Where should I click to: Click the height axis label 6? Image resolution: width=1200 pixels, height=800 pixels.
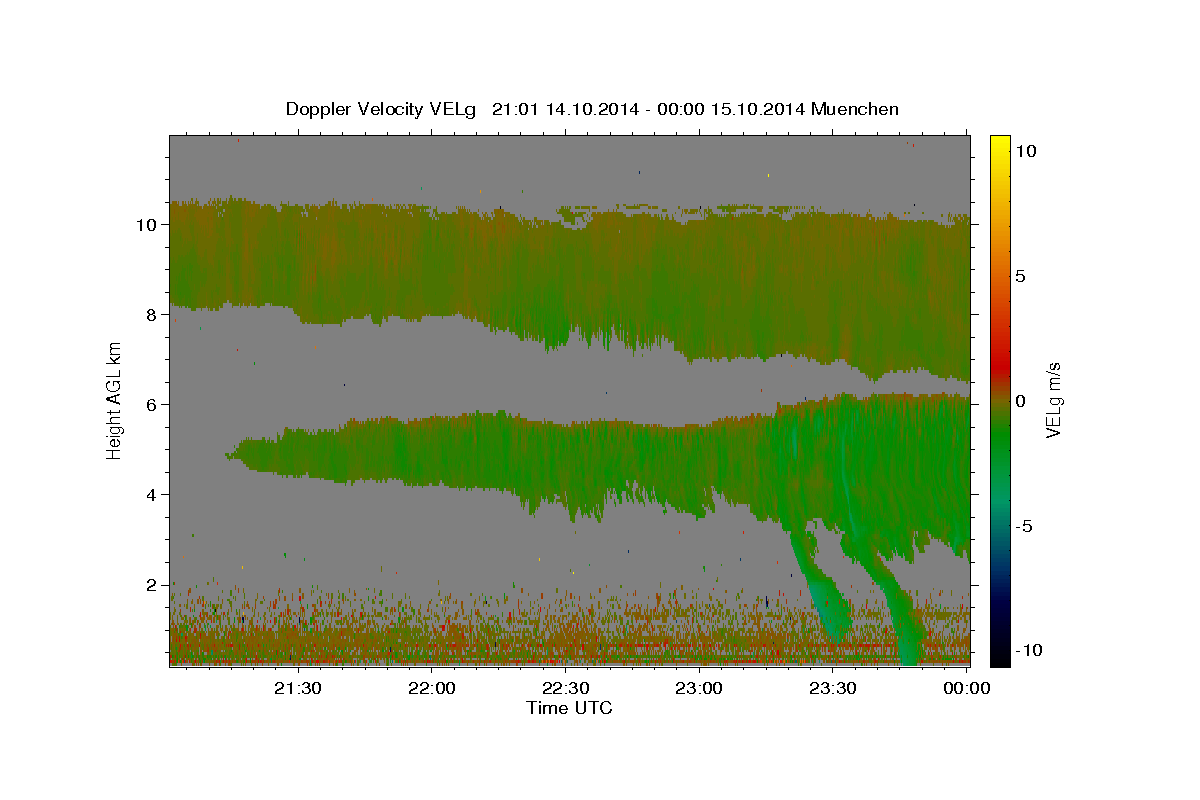[x=151, y=405]
